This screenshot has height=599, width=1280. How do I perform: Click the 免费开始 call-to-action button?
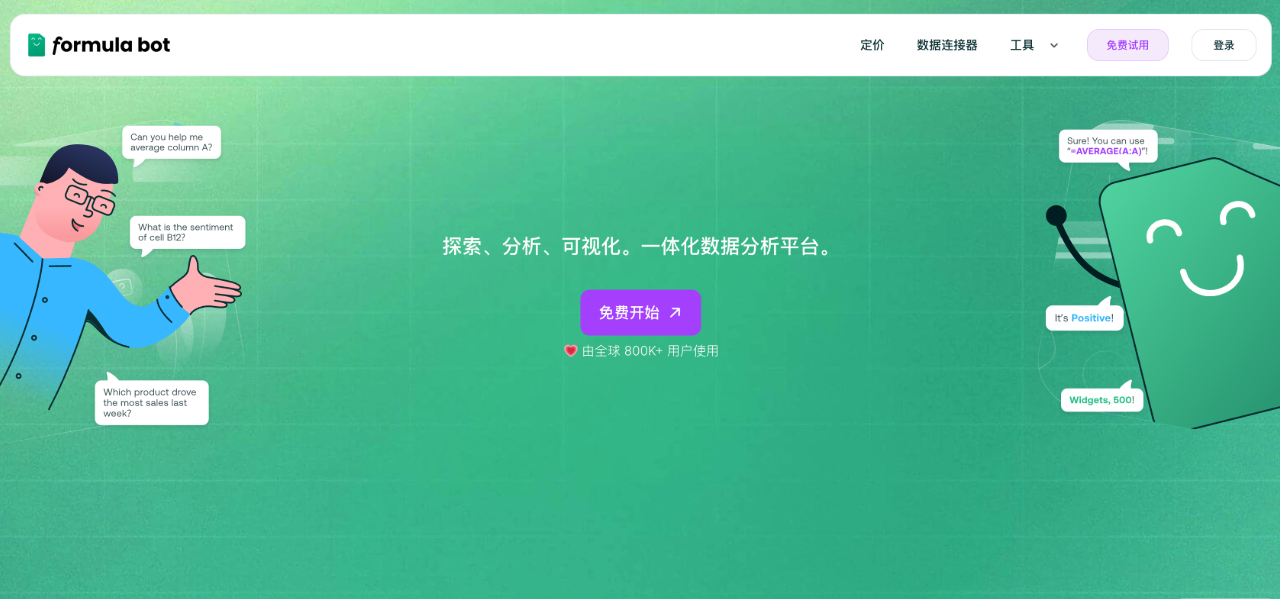[x=640, y=312]
